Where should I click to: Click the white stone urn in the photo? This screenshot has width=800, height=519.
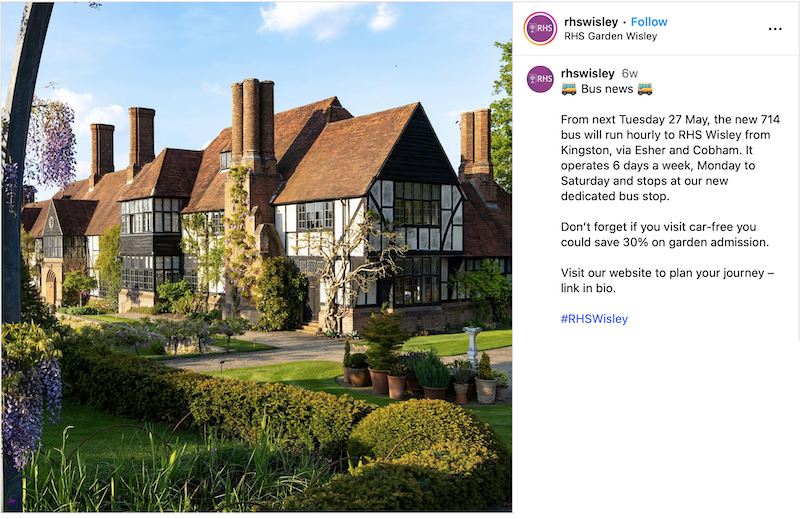[x=472, y=340]
